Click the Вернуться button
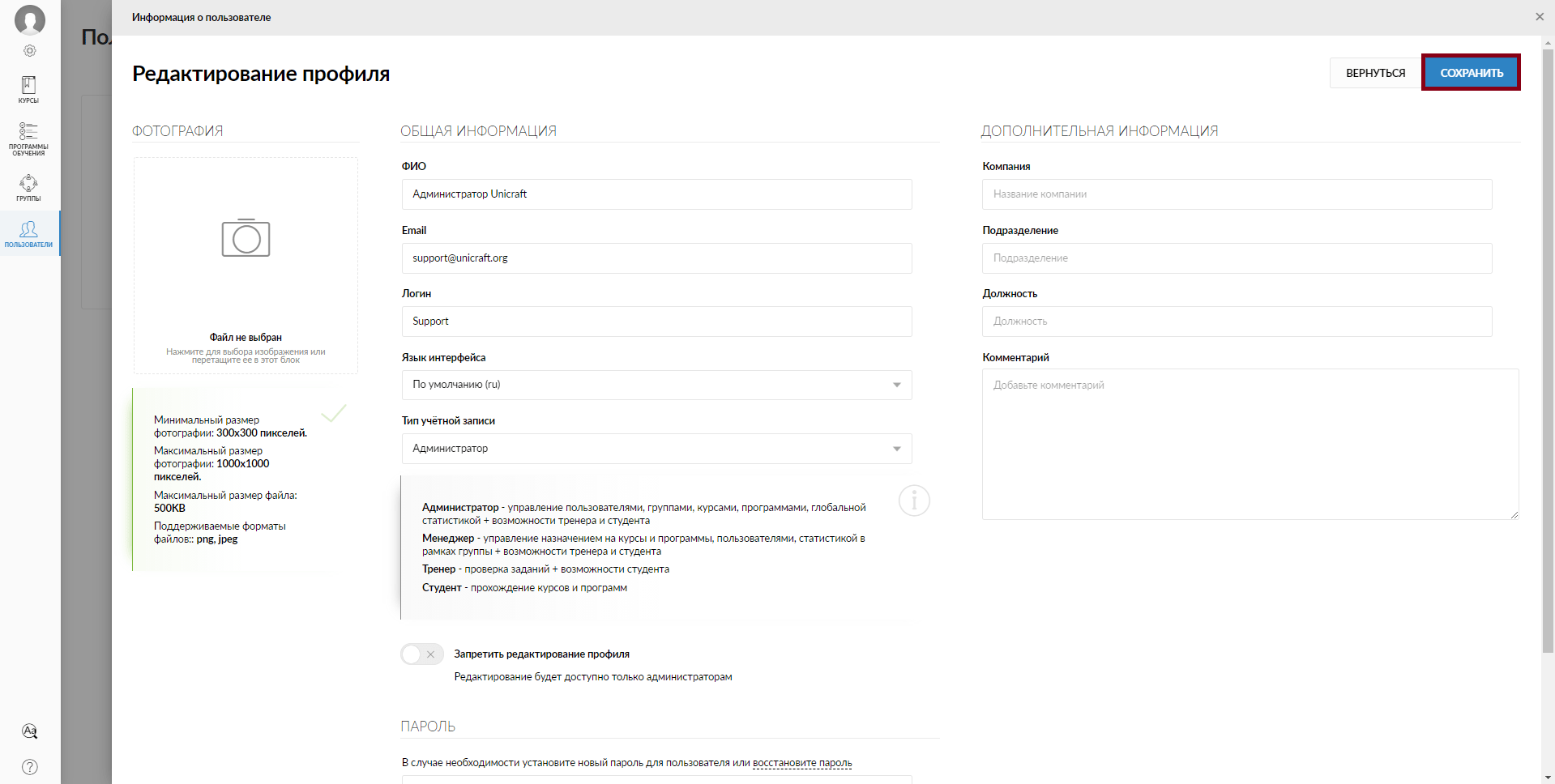The height and width of the screenshot is (784, 1555). 1375,73
